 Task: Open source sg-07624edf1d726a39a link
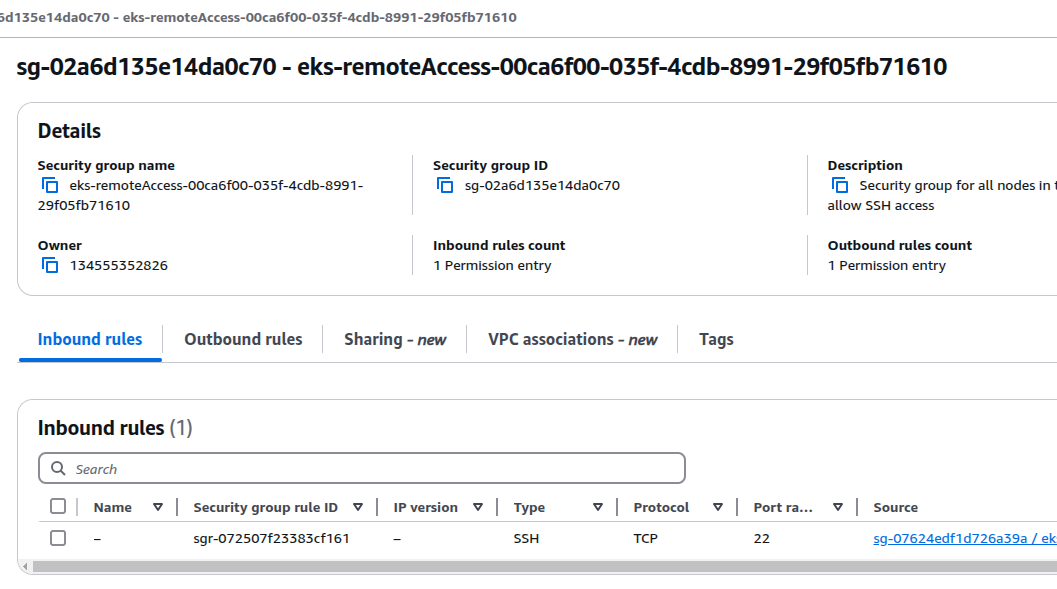(965, 538)
